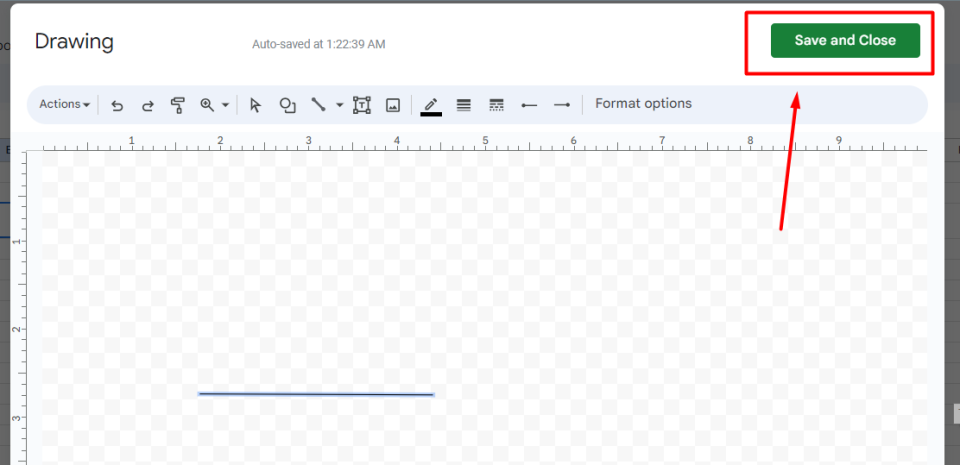Open the Line start options
Image resolution: width=960 pixels, height=465 pixels.
(529, 105)
